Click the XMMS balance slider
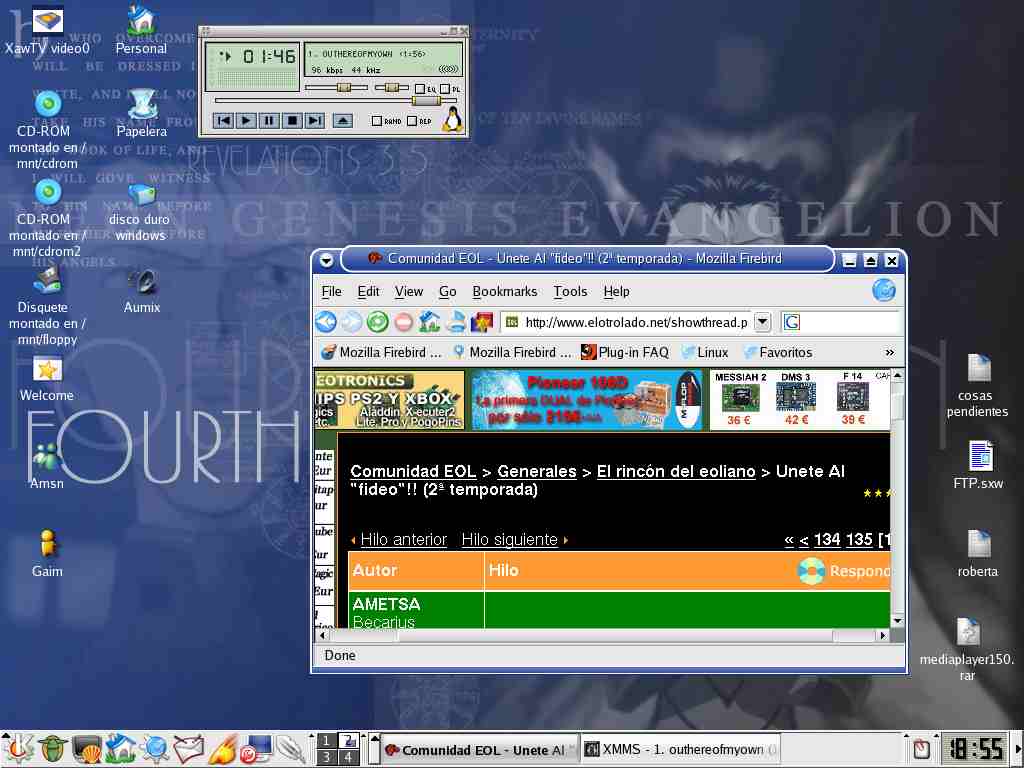1024x768 pixels. point(391,88)
